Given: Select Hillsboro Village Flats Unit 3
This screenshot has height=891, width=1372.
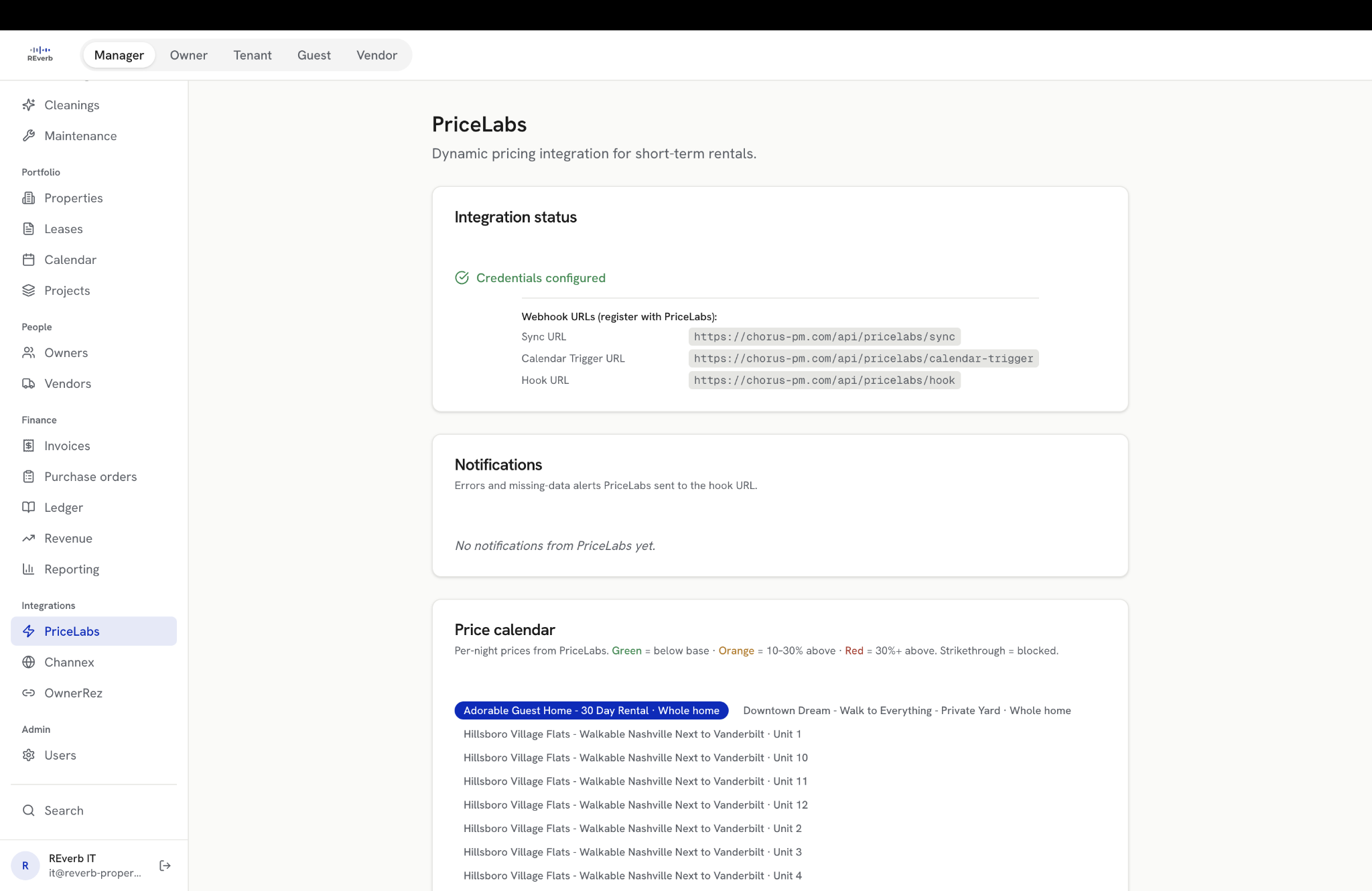Looking at the screenshot, I should pyautogui.click(x=632, y=852).
